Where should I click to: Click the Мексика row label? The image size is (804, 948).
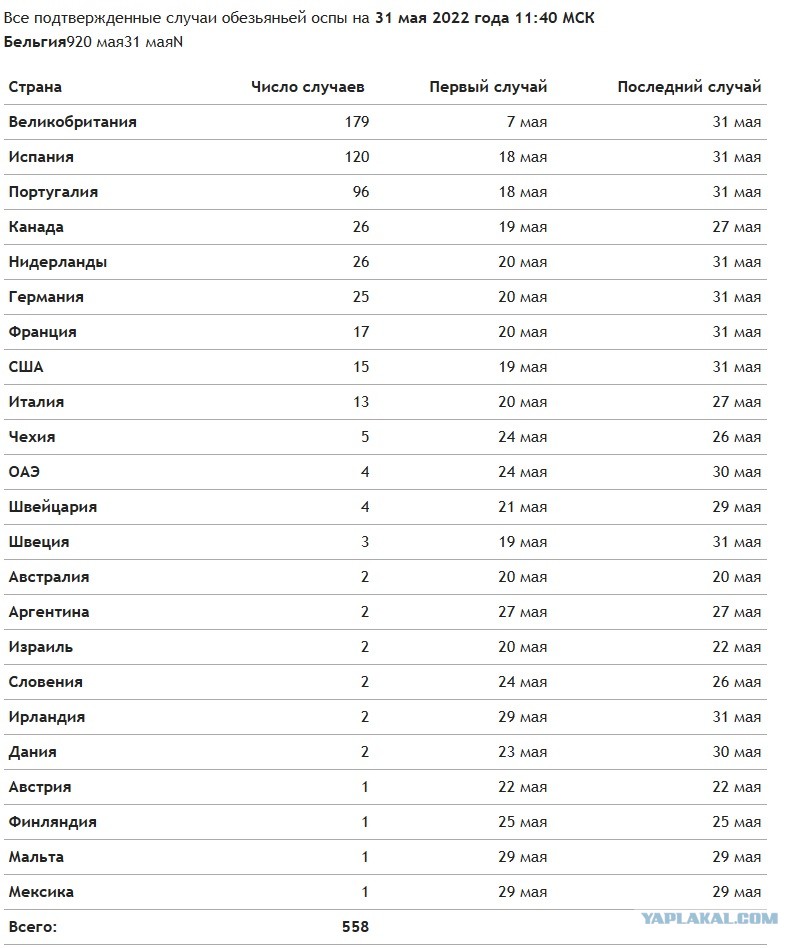click(x=41, y=892)
